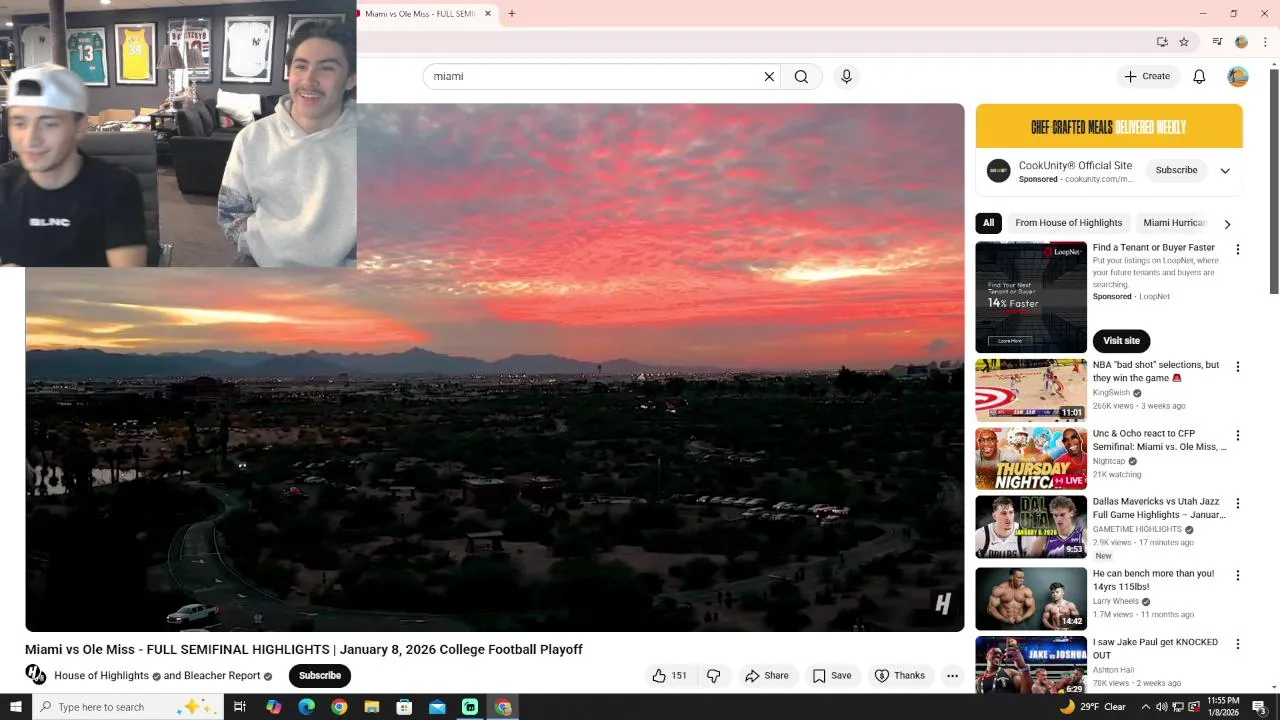Open Task View on the taskbar
Screen dimensions: 1280x720
239,707
